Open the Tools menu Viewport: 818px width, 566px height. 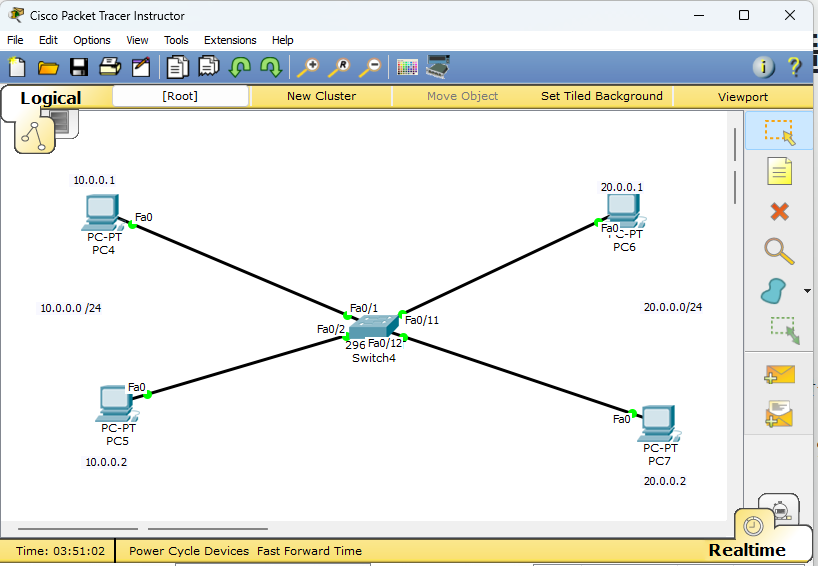(176, 40)
